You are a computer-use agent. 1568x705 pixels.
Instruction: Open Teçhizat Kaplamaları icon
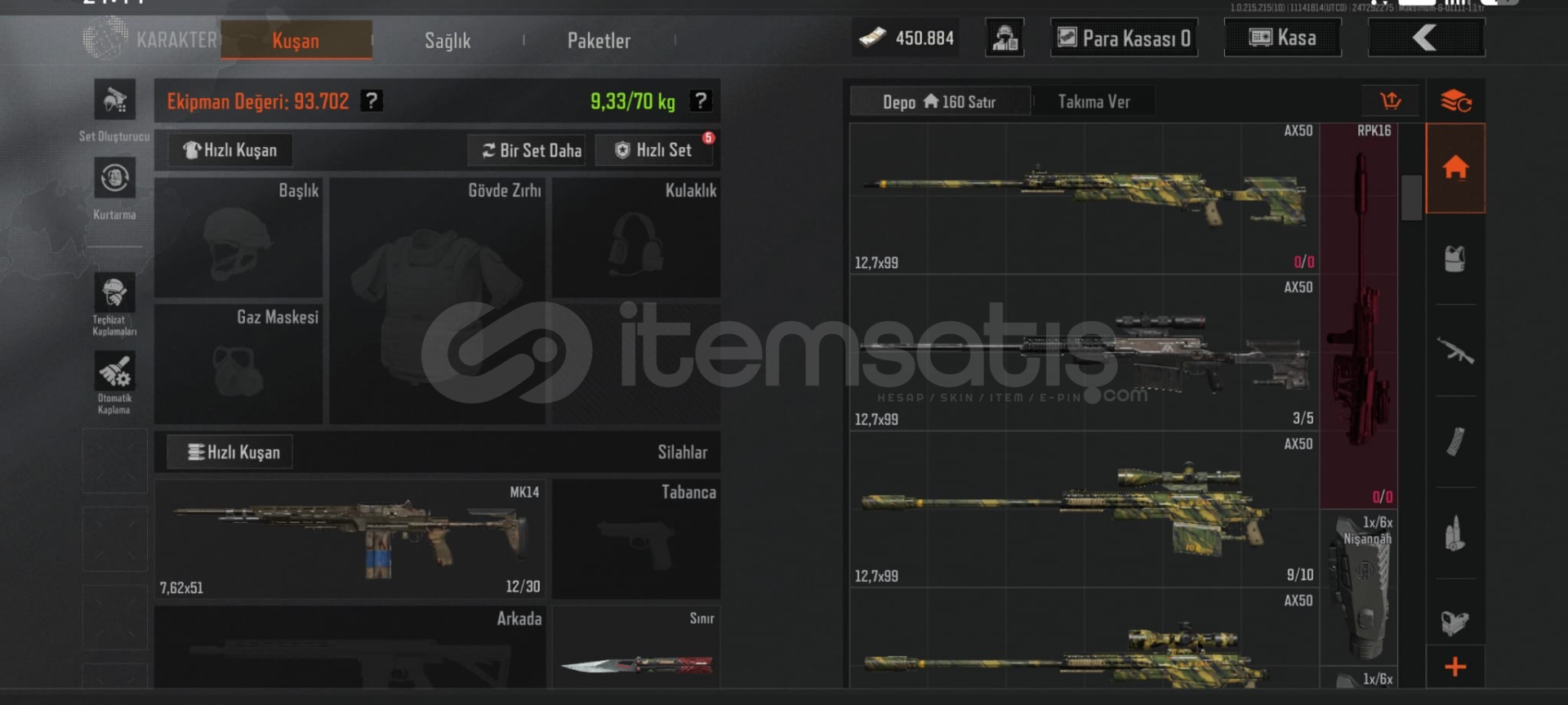(114, 292)
